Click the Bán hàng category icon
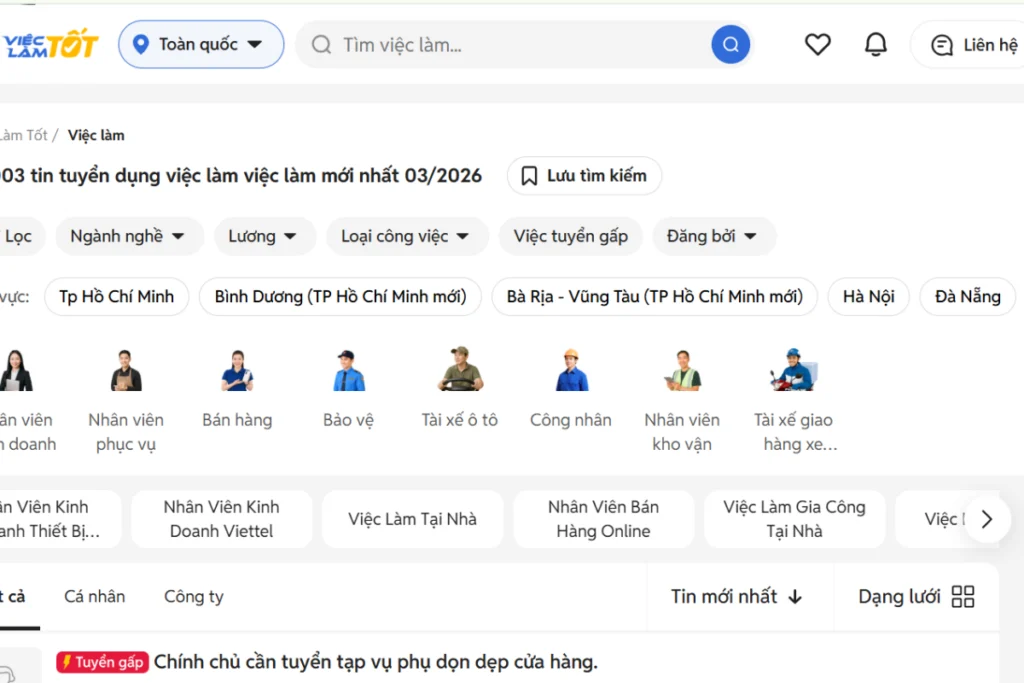1024x683 pixels. 237,371
